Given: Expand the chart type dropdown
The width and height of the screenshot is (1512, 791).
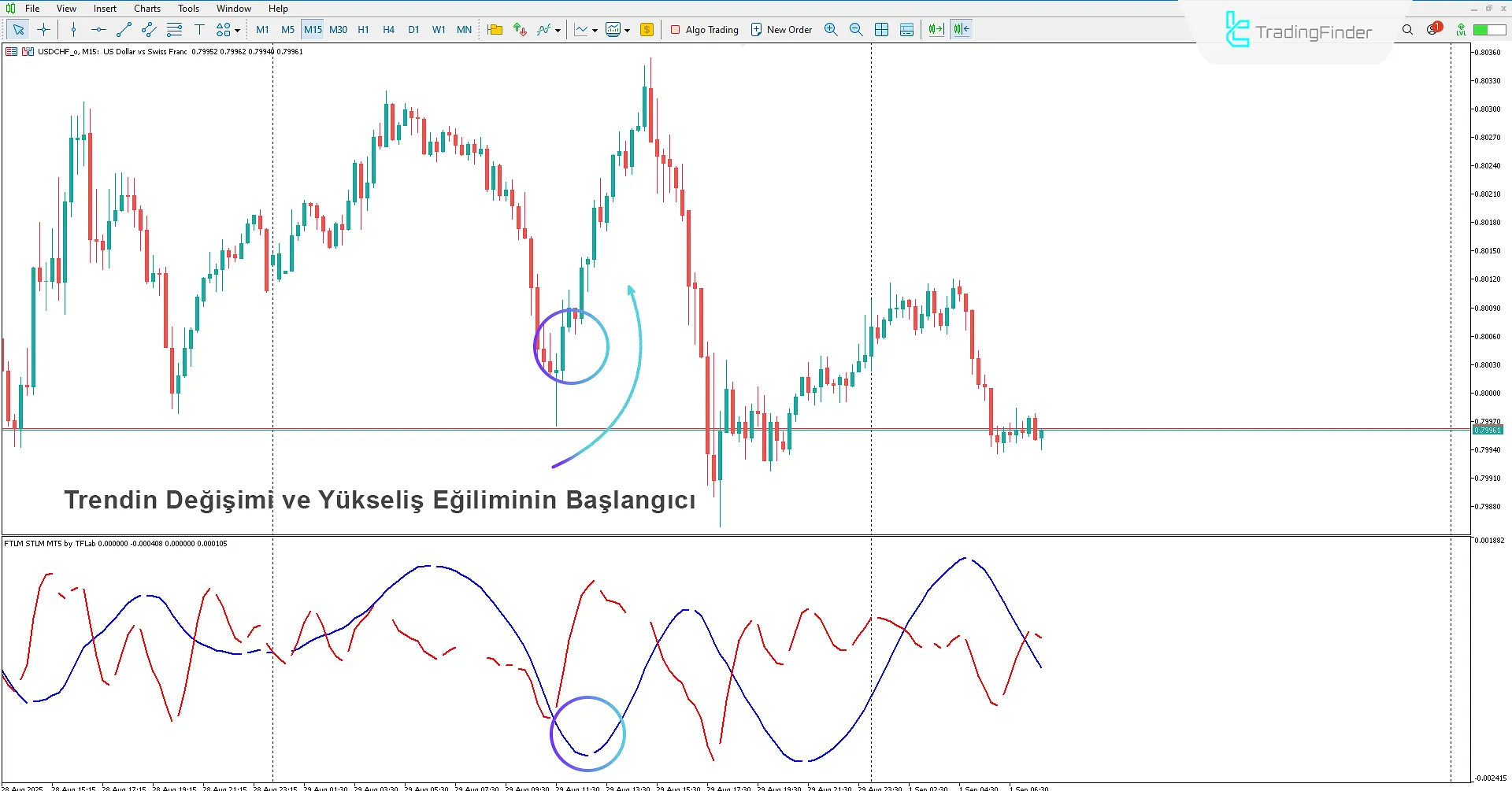Looking at the screenshot, I should (x=595, y=31).
